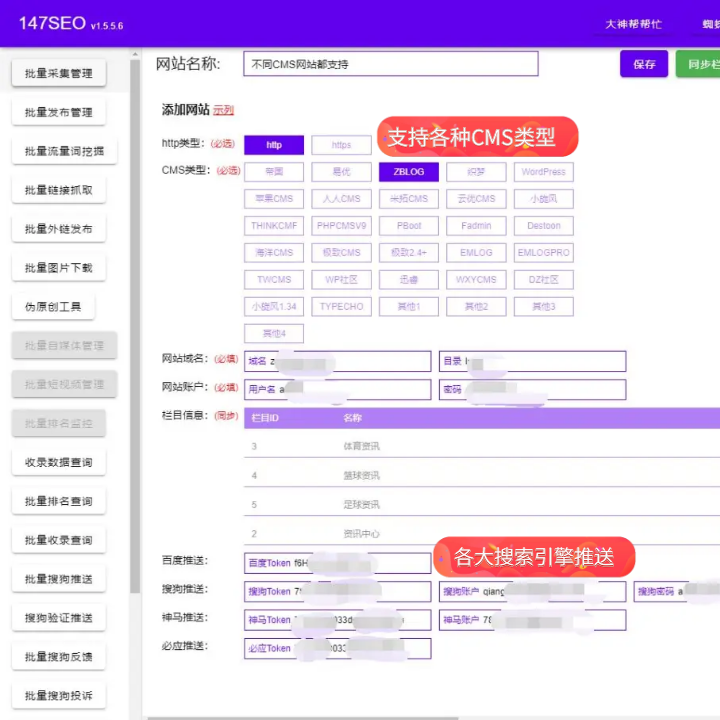The width and height of the screenshot is (720, 720).
Task: Select PHPCMSV9 CMS type
Action: 341,225
